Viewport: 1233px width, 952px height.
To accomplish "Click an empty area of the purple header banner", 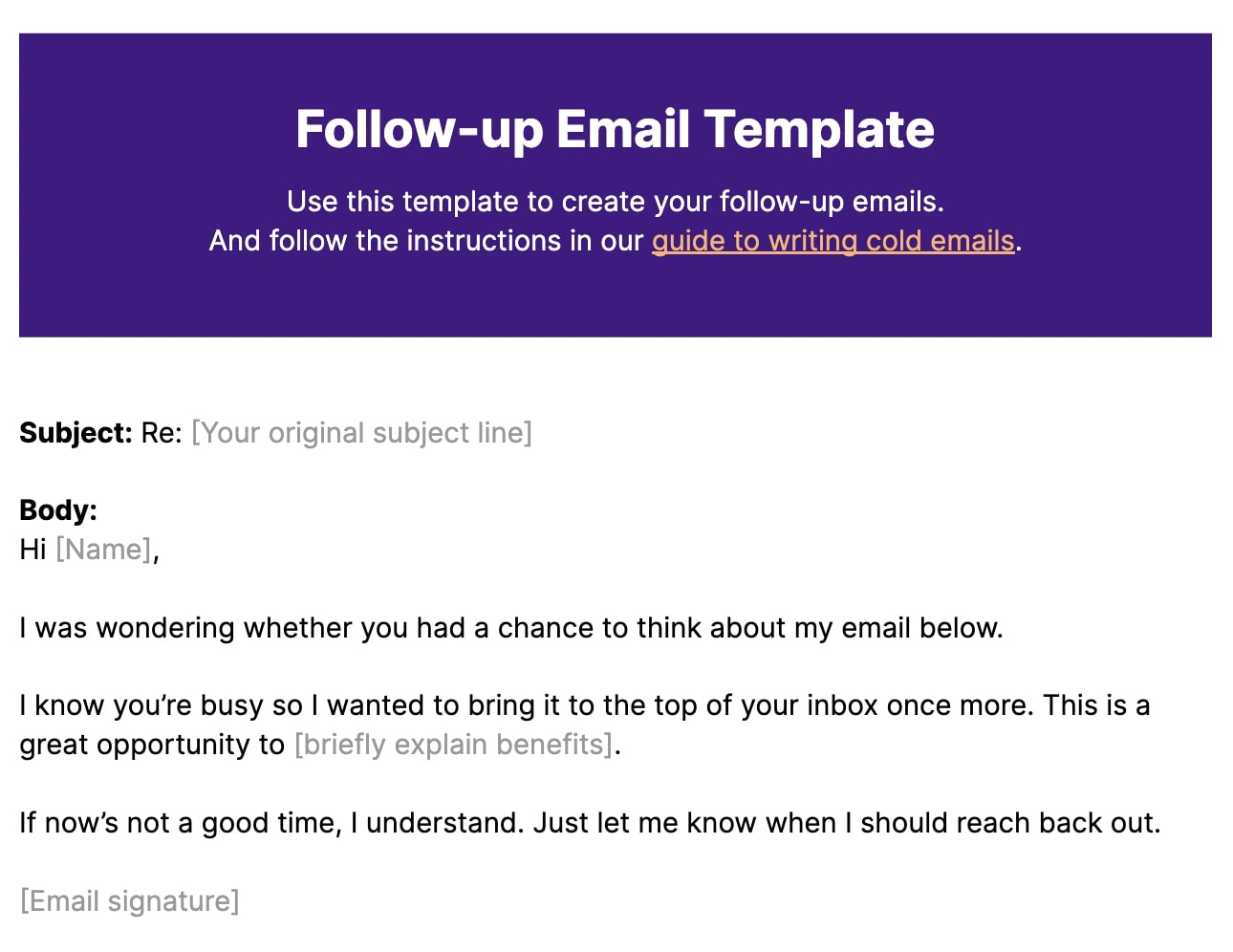I will 143,287.
